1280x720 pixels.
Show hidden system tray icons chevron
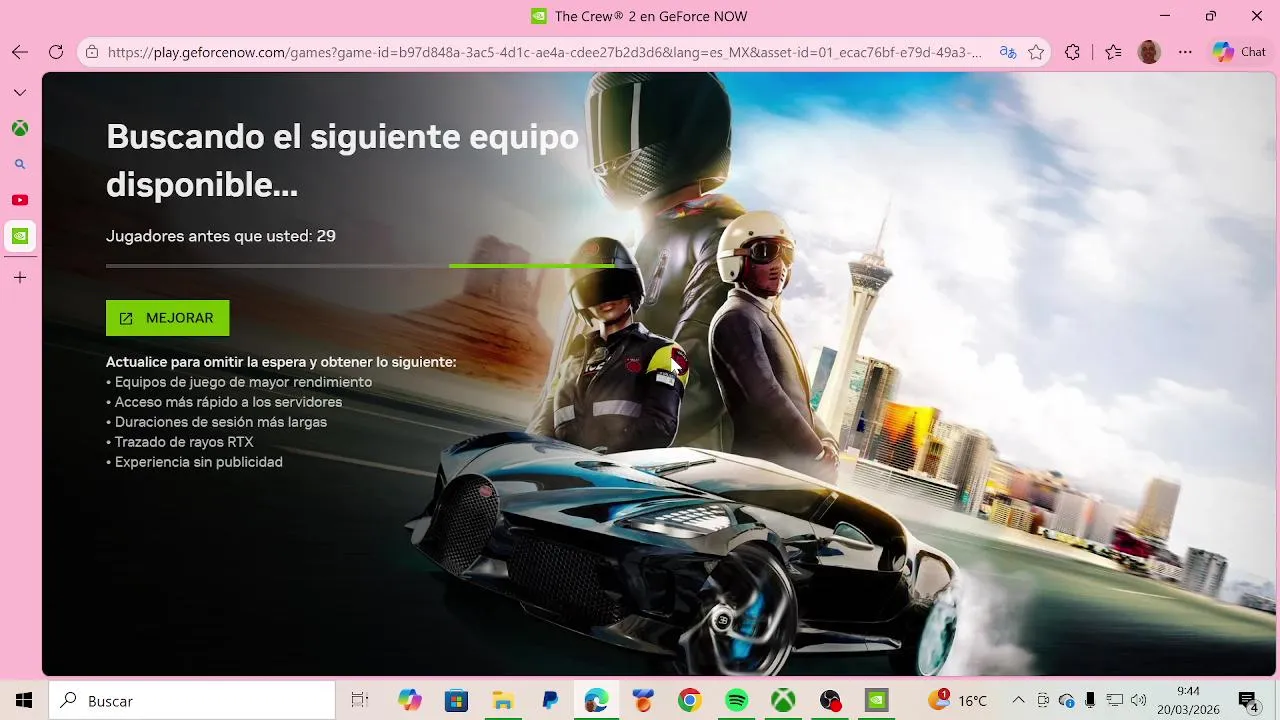coord(1018,701)
